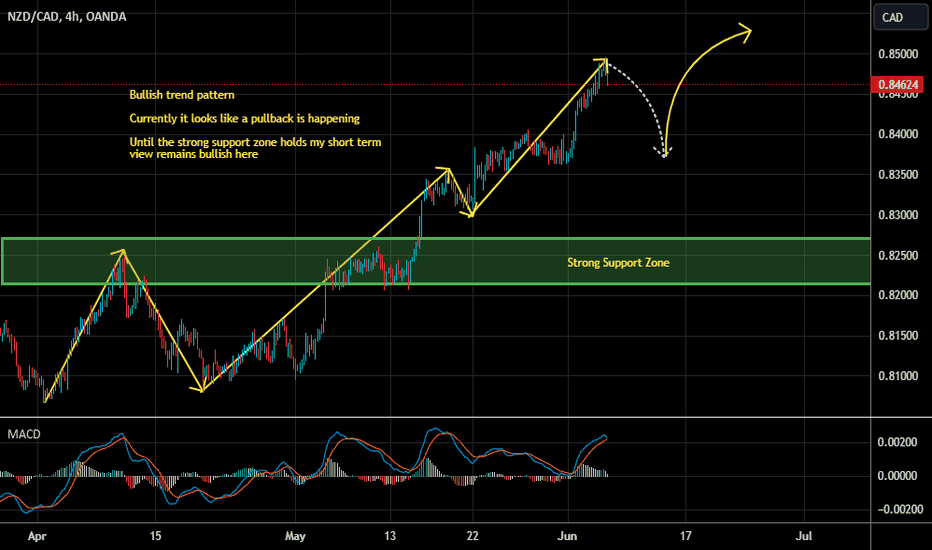
Task: Click the 0.82500 price axis label
Action: point(898,255)
